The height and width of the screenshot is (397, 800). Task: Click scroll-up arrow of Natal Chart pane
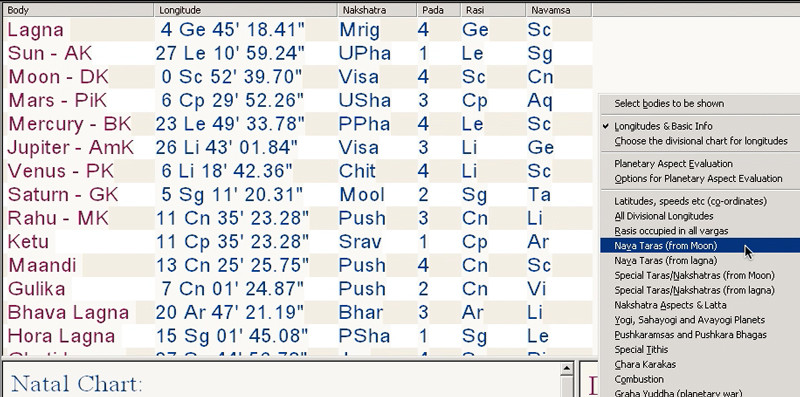pos(566,368)
